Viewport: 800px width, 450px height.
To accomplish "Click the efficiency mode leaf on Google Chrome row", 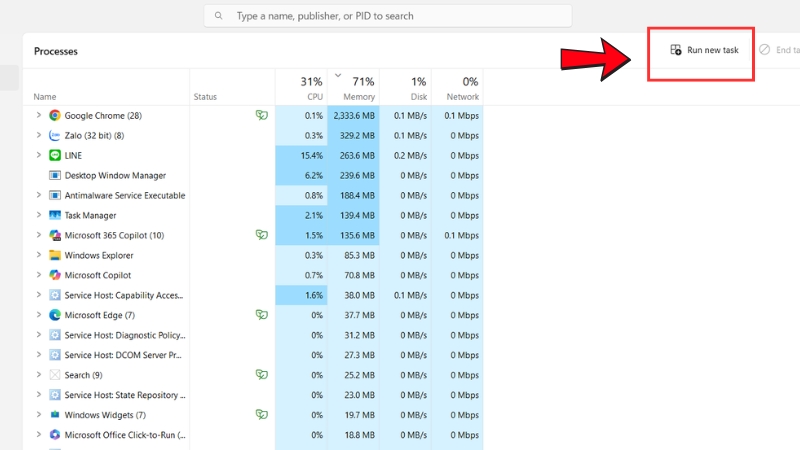I will point(262,115).
